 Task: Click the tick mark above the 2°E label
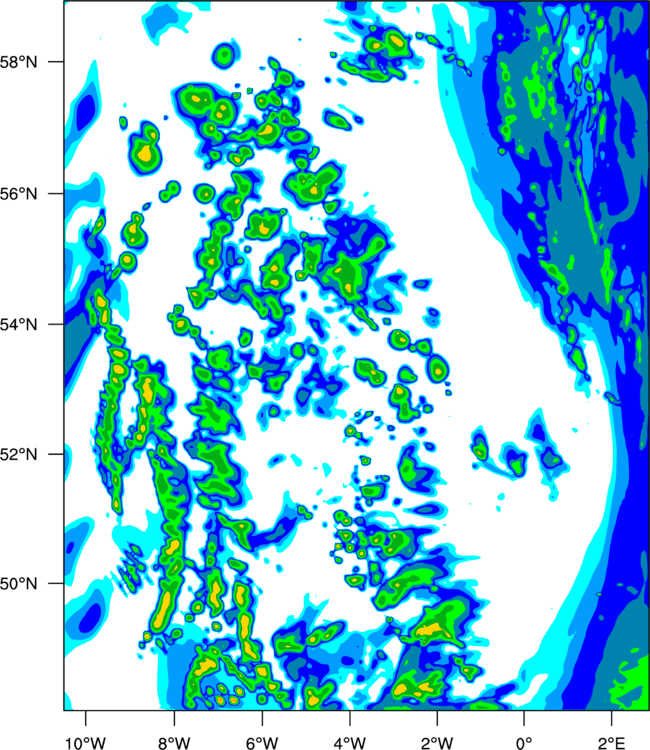click(611, 718)
